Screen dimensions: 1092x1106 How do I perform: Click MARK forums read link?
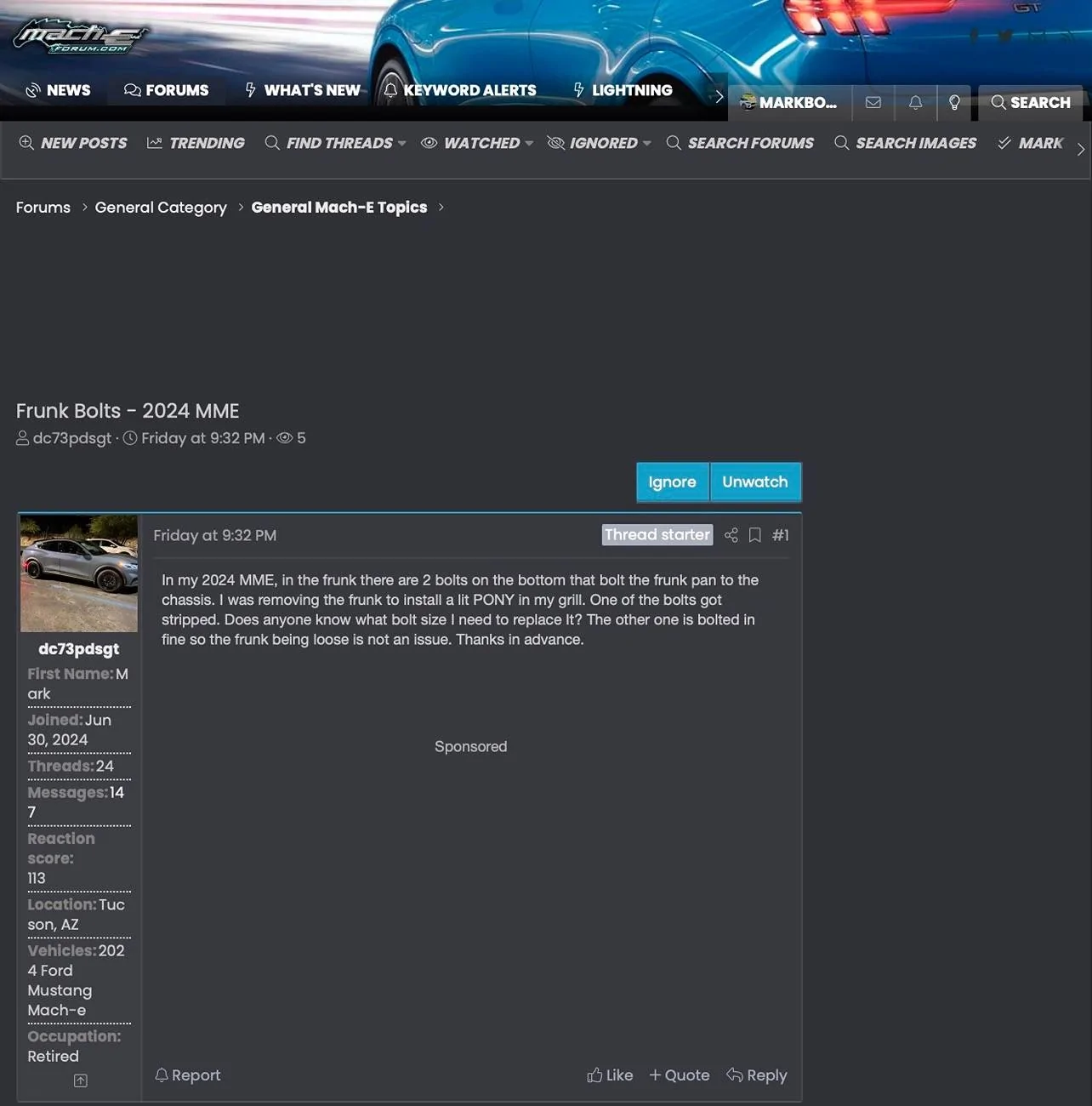[1030, 143]
